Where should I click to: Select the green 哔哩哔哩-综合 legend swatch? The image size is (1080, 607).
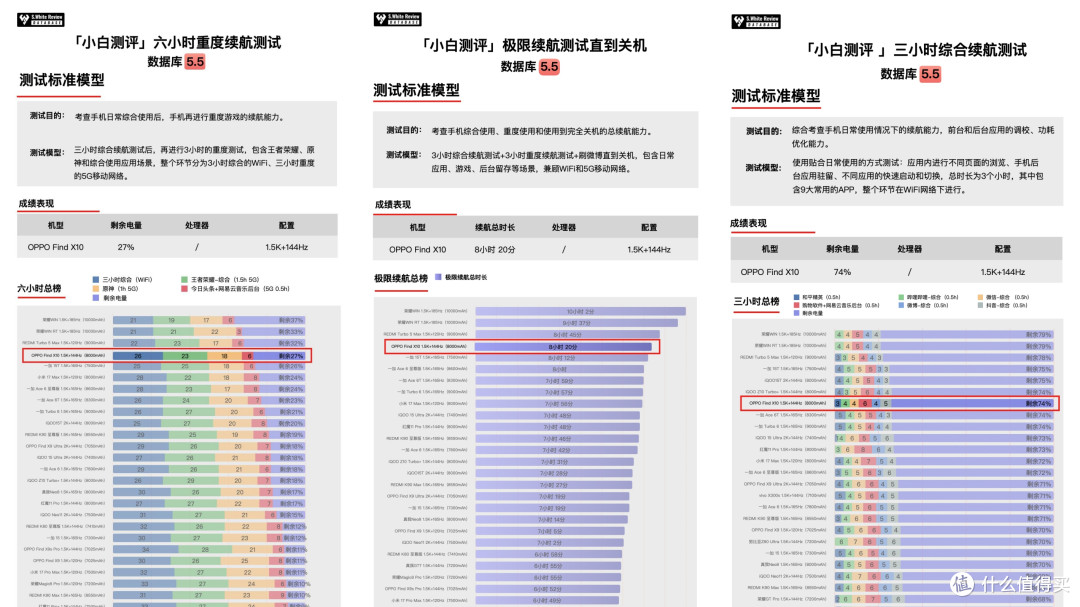click(901, 297)
